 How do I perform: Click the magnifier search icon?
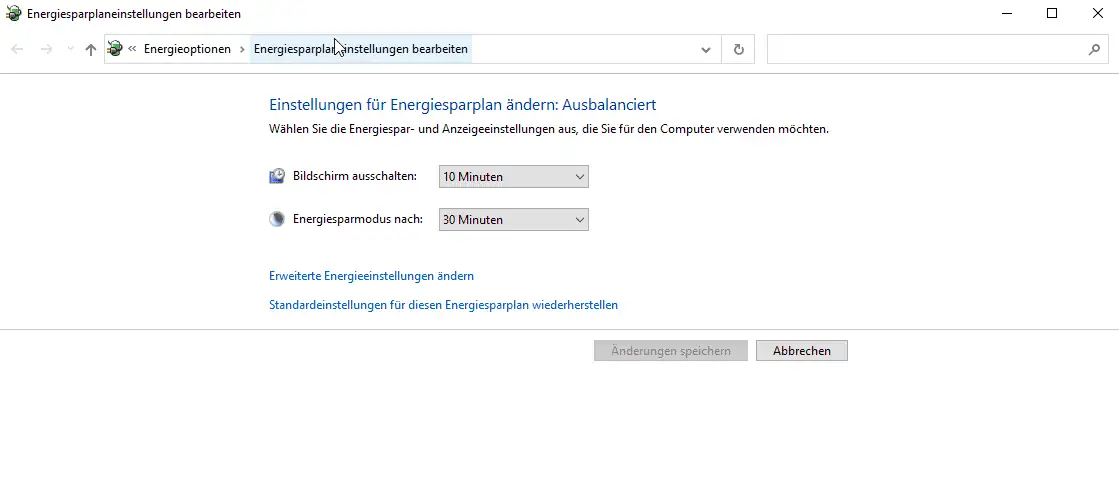1094,49
